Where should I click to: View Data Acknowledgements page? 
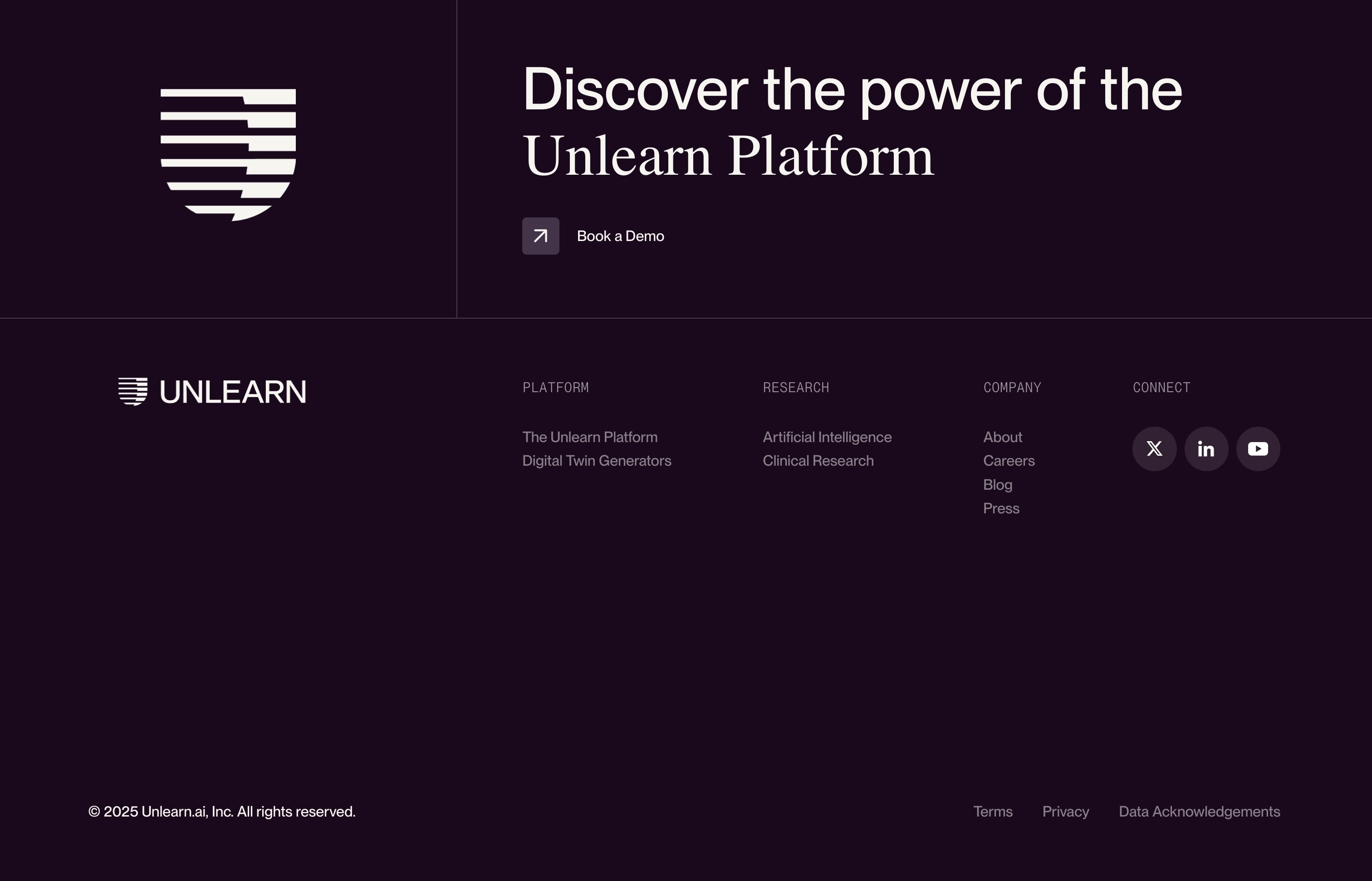click(1199, 811)
